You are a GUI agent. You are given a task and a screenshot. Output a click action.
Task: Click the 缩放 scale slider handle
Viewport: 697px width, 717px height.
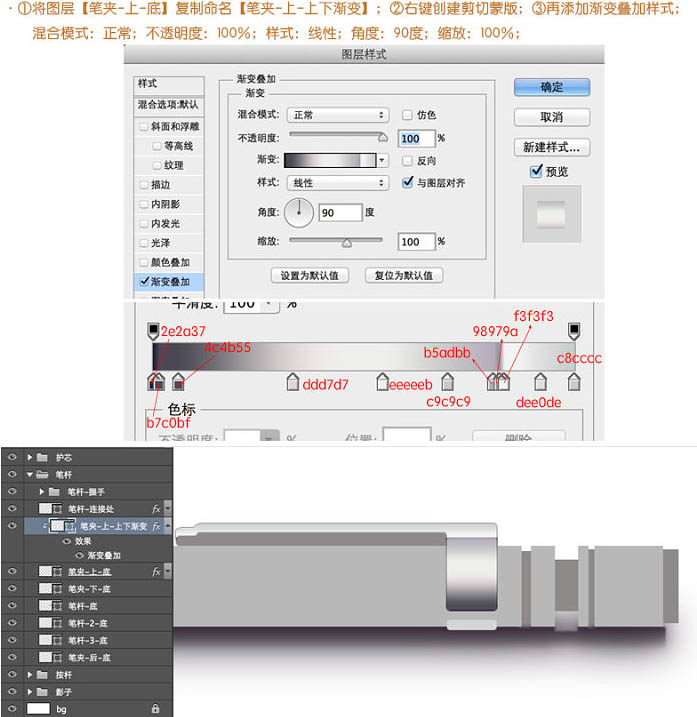point(347,243)
